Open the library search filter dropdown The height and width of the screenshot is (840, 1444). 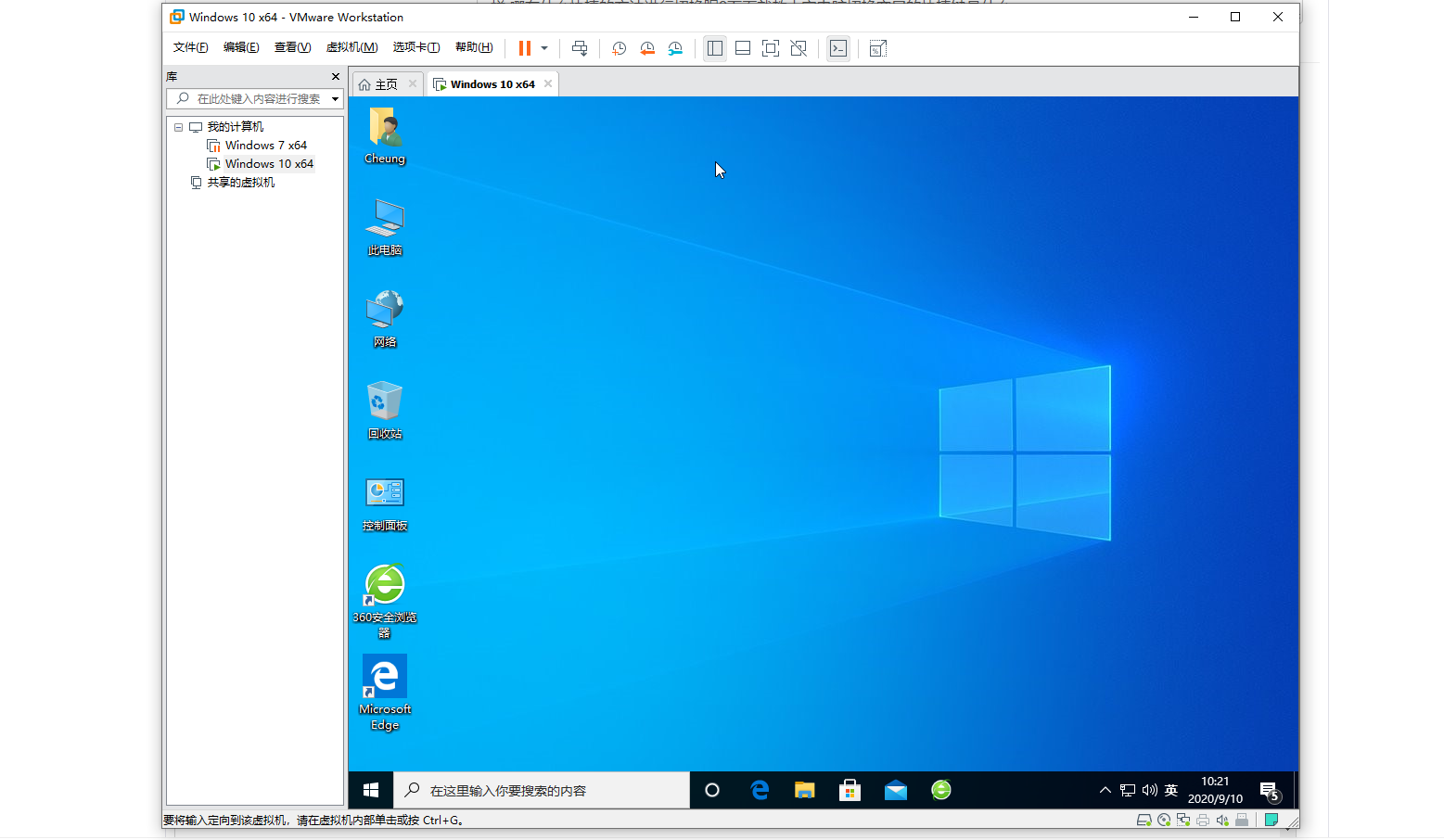coord(335,99)
